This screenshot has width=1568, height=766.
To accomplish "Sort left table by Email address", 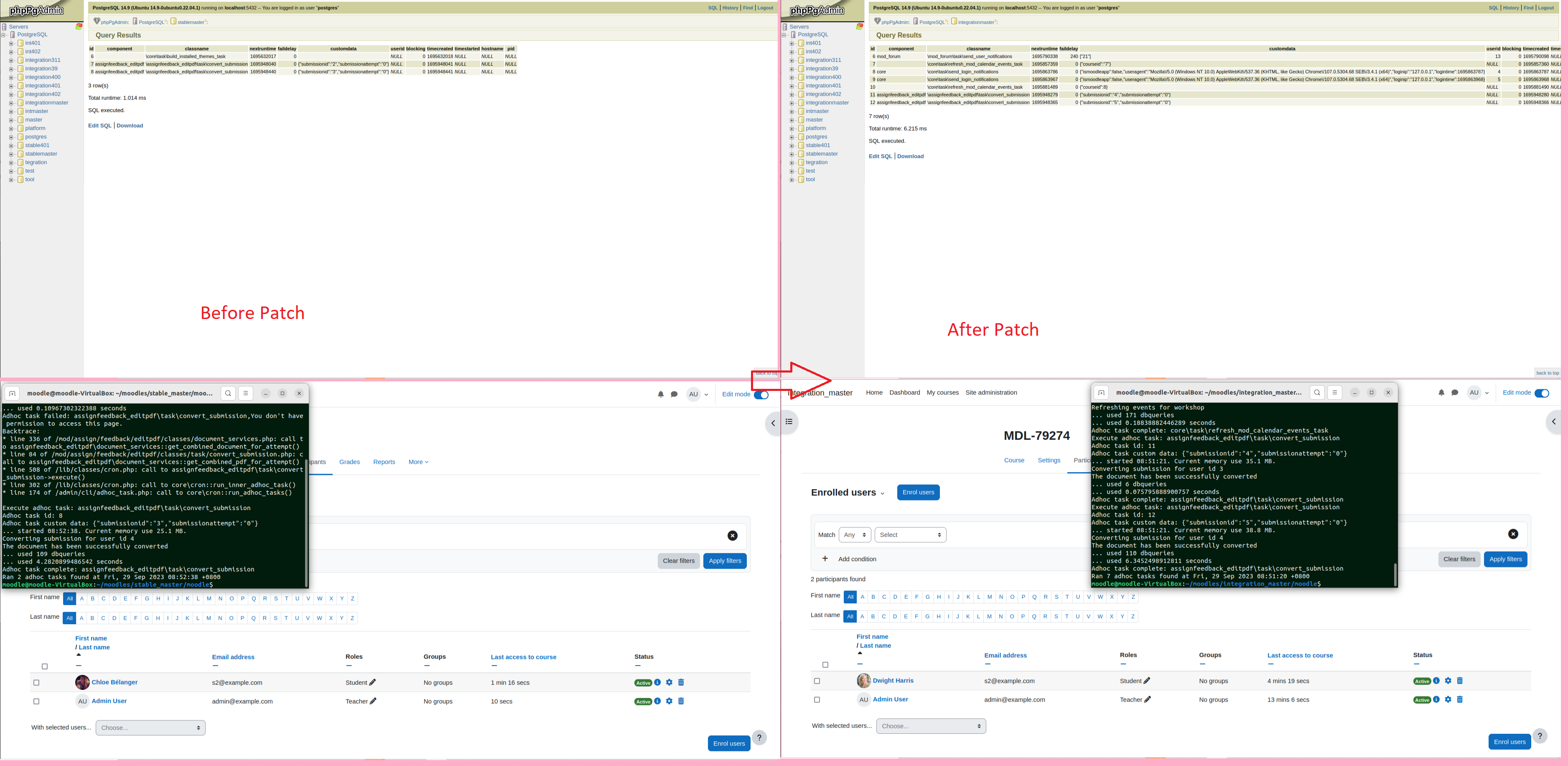I will pos(233,657).
